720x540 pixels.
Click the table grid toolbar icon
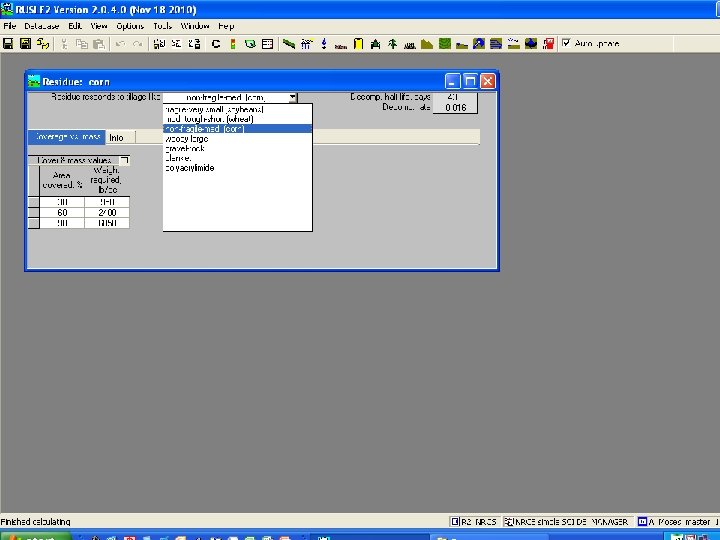pyautogui.click(x=267, y=44)
